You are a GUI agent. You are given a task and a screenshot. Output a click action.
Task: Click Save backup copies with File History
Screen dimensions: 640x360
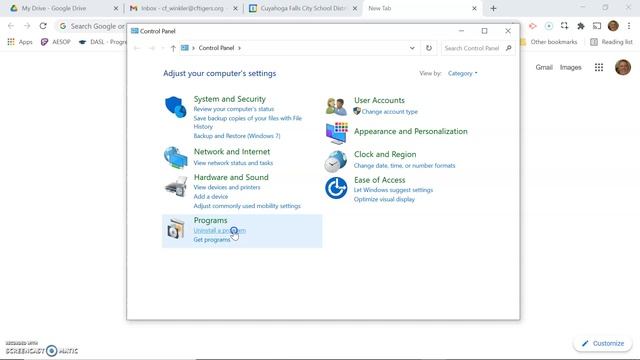pyautogui.click(x=248, y=122)
